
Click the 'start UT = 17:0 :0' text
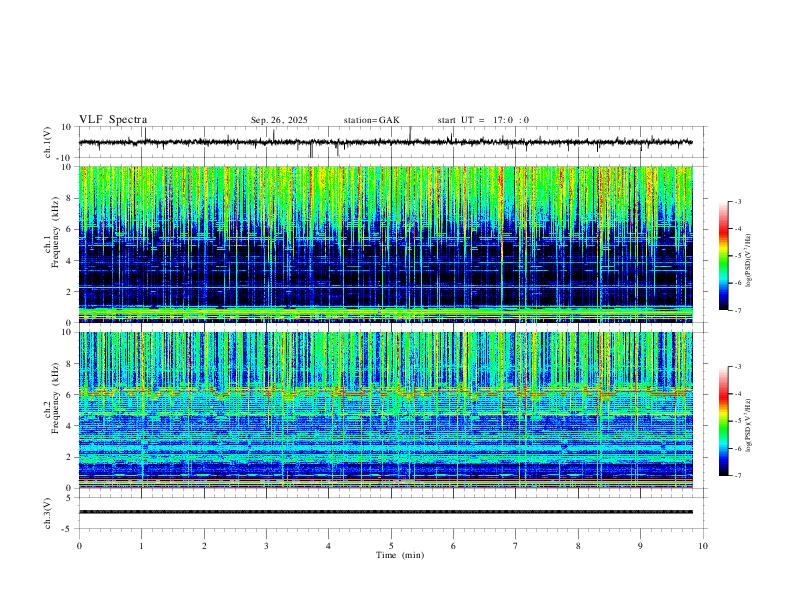(483, 120)
